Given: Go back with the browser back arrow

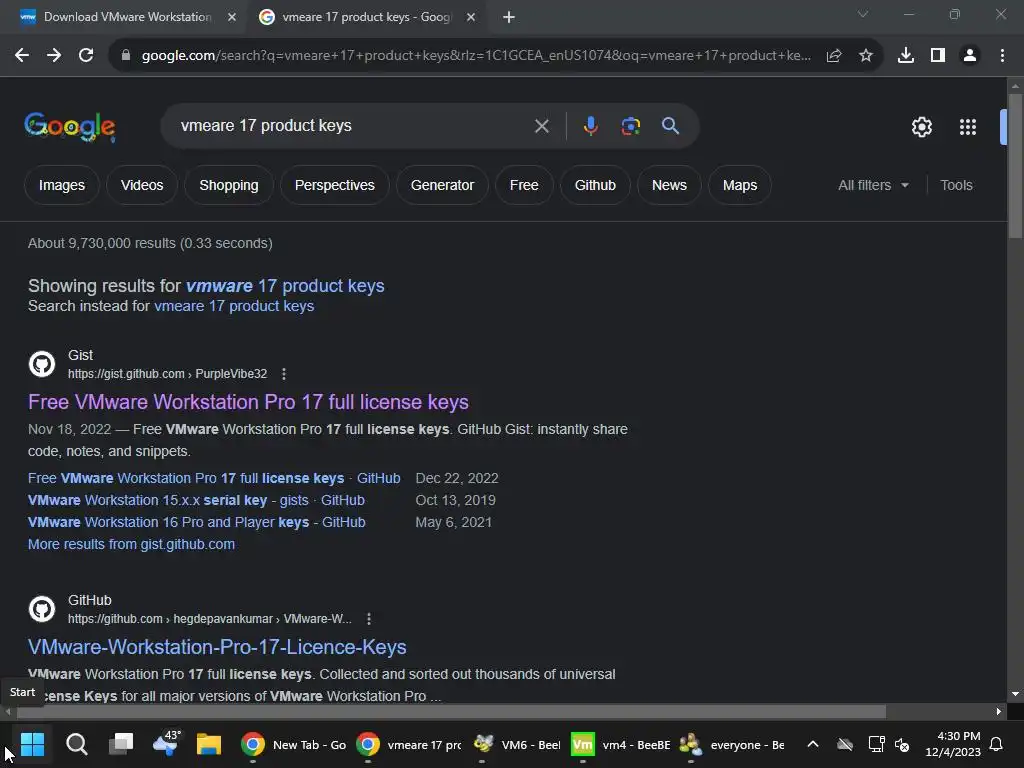Looking at the screenshot, I should pyautogui.click(x=22, y=56).
